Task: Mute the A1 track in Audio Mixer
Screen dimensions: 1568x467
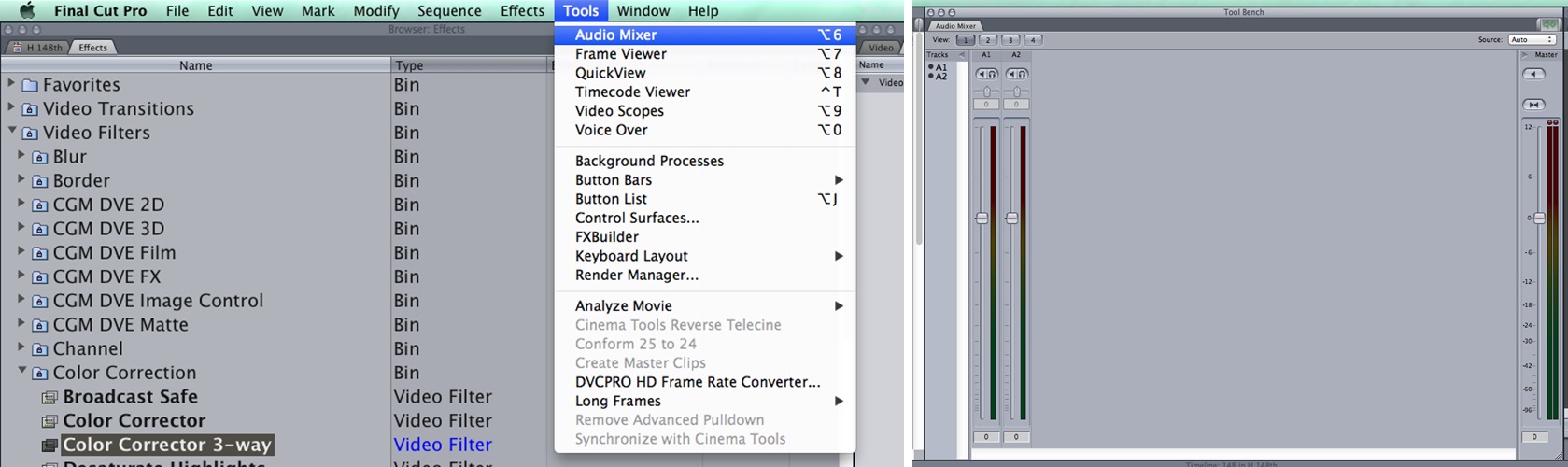Action: pyautogui.click(x=982, y=74)
